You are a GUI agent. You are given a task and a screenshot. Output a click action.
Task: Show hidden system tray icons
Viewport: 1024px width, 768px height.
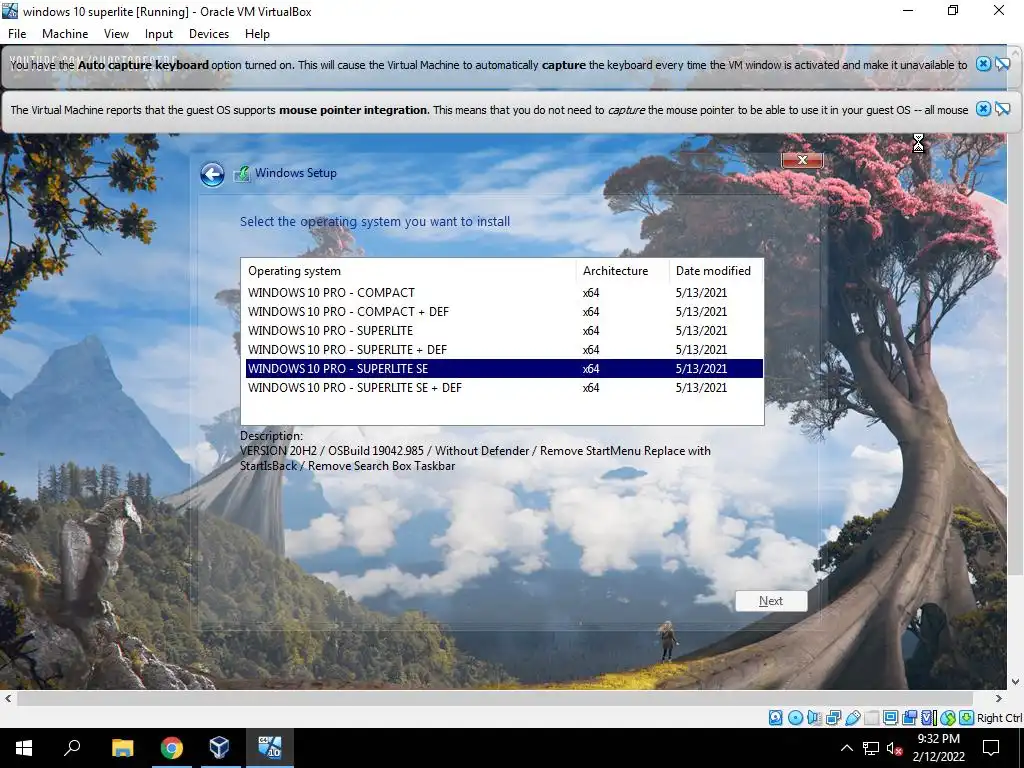pyautogui.click(x=846, y=748)
